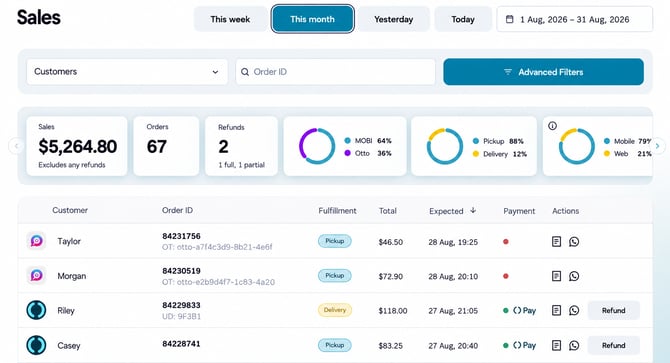Click Casey's customer avatar icon
670x363 pixels.
36,345
